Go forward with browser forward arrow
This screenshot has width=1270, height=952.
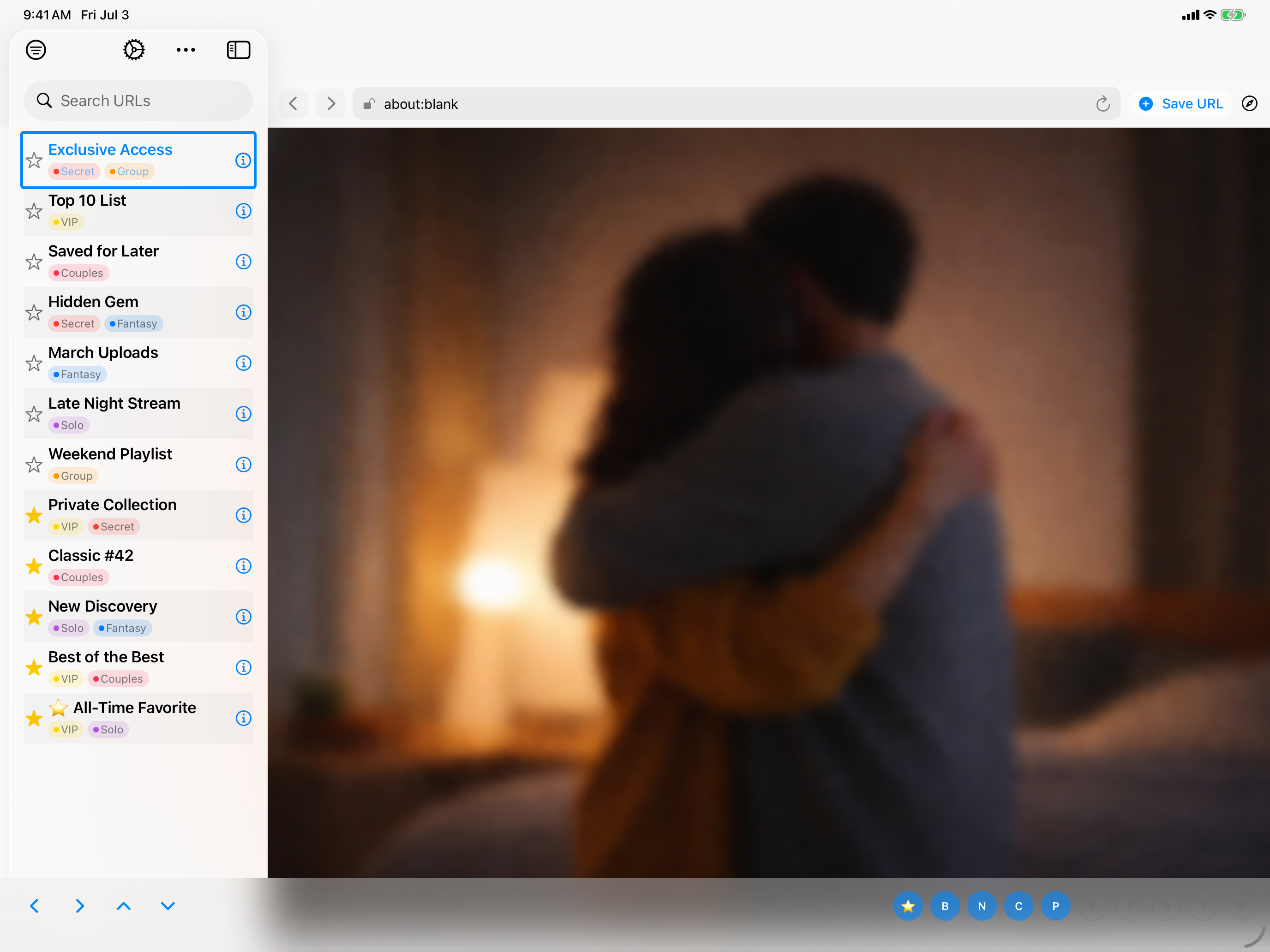click(x=331, y=103)
